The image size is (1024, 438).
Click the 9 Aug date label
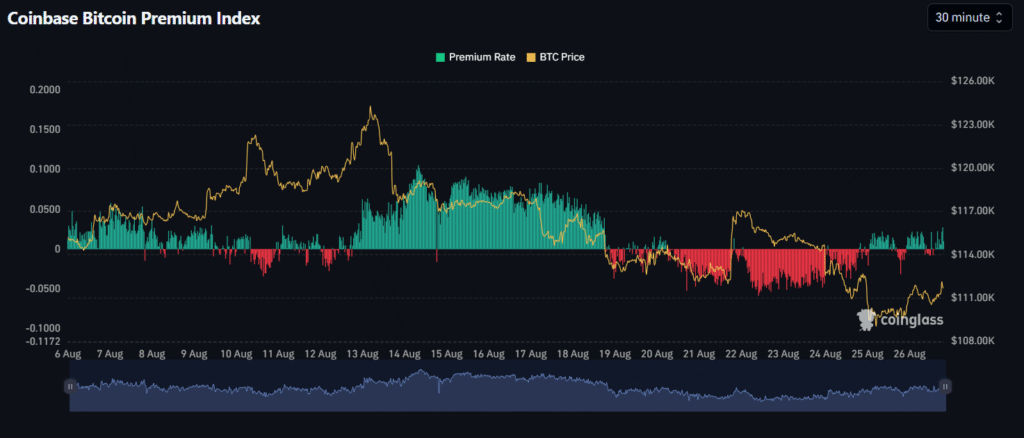point(193,354)
